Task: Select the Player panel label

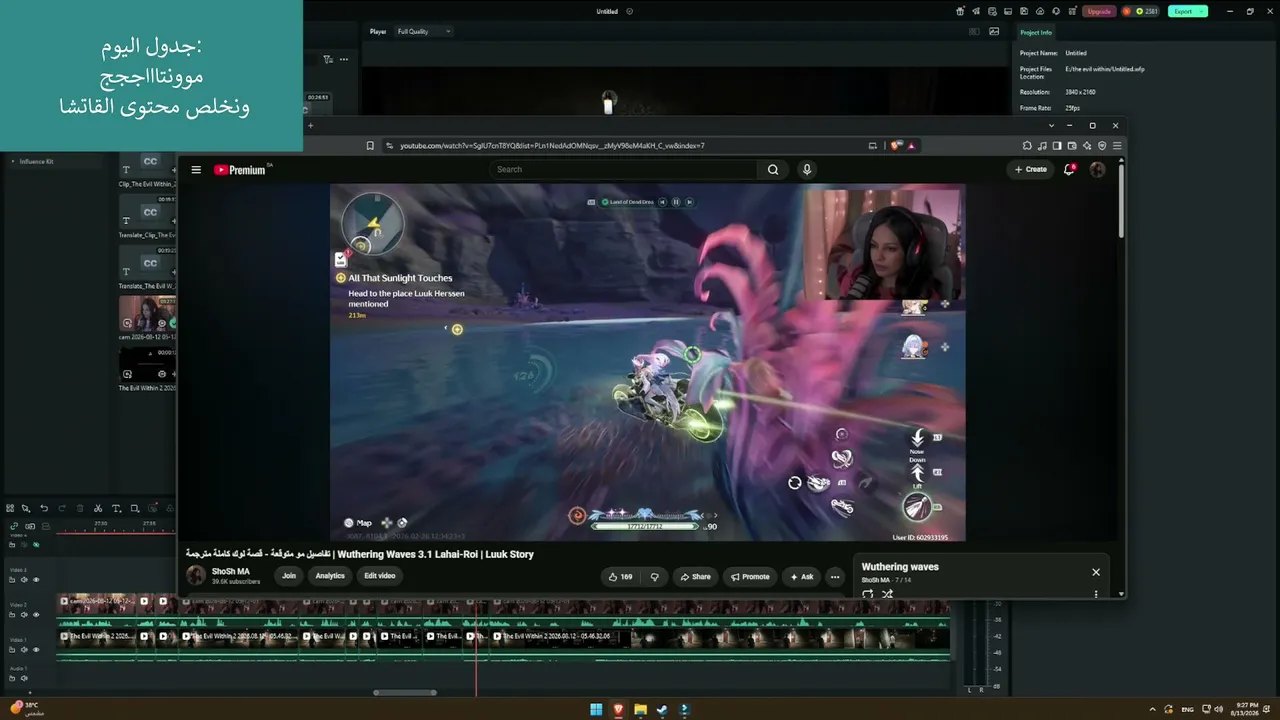Action: coord(378,32)
